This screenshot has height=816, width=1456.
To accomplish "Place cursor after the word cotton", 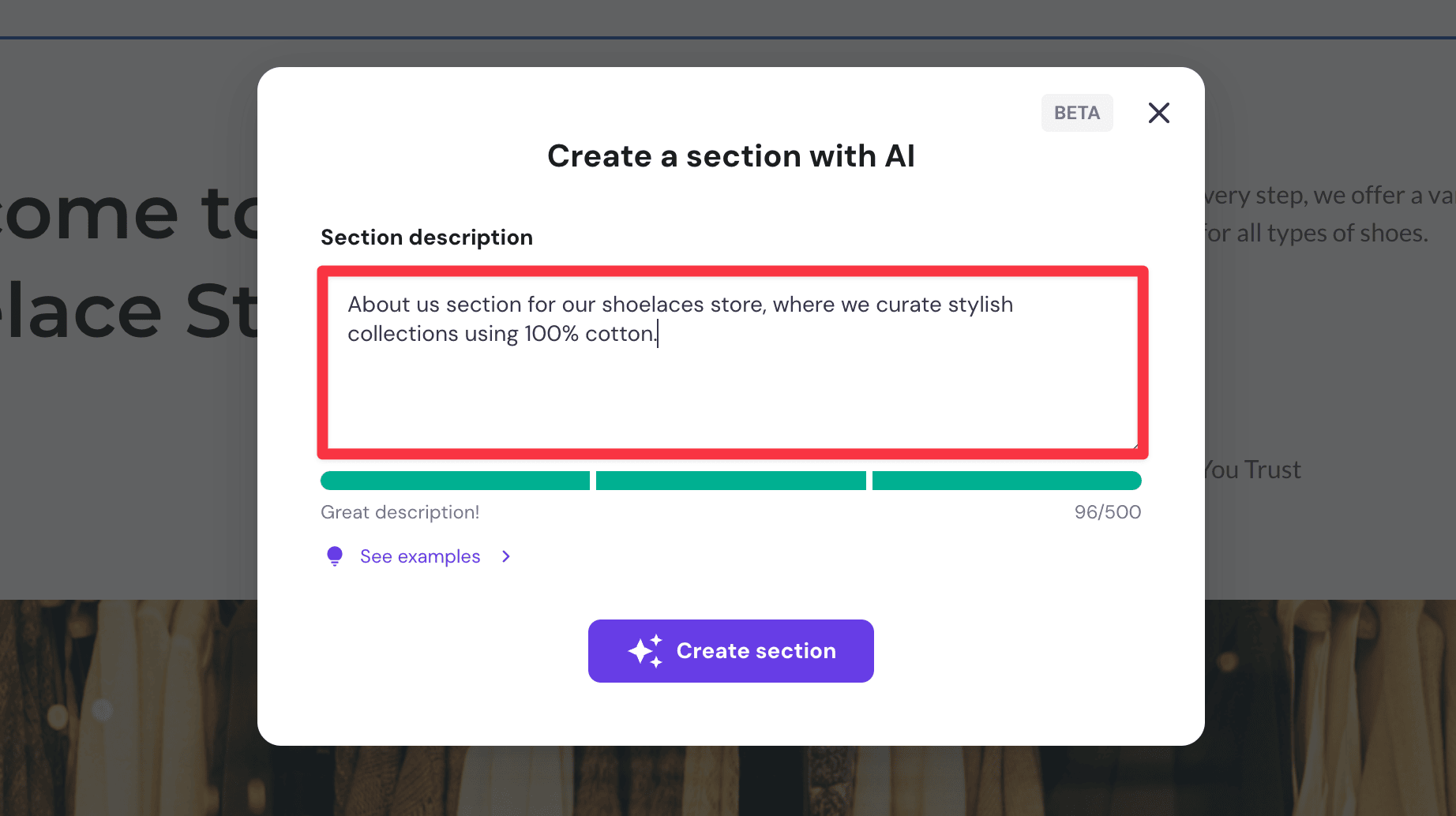I will 658,333.
